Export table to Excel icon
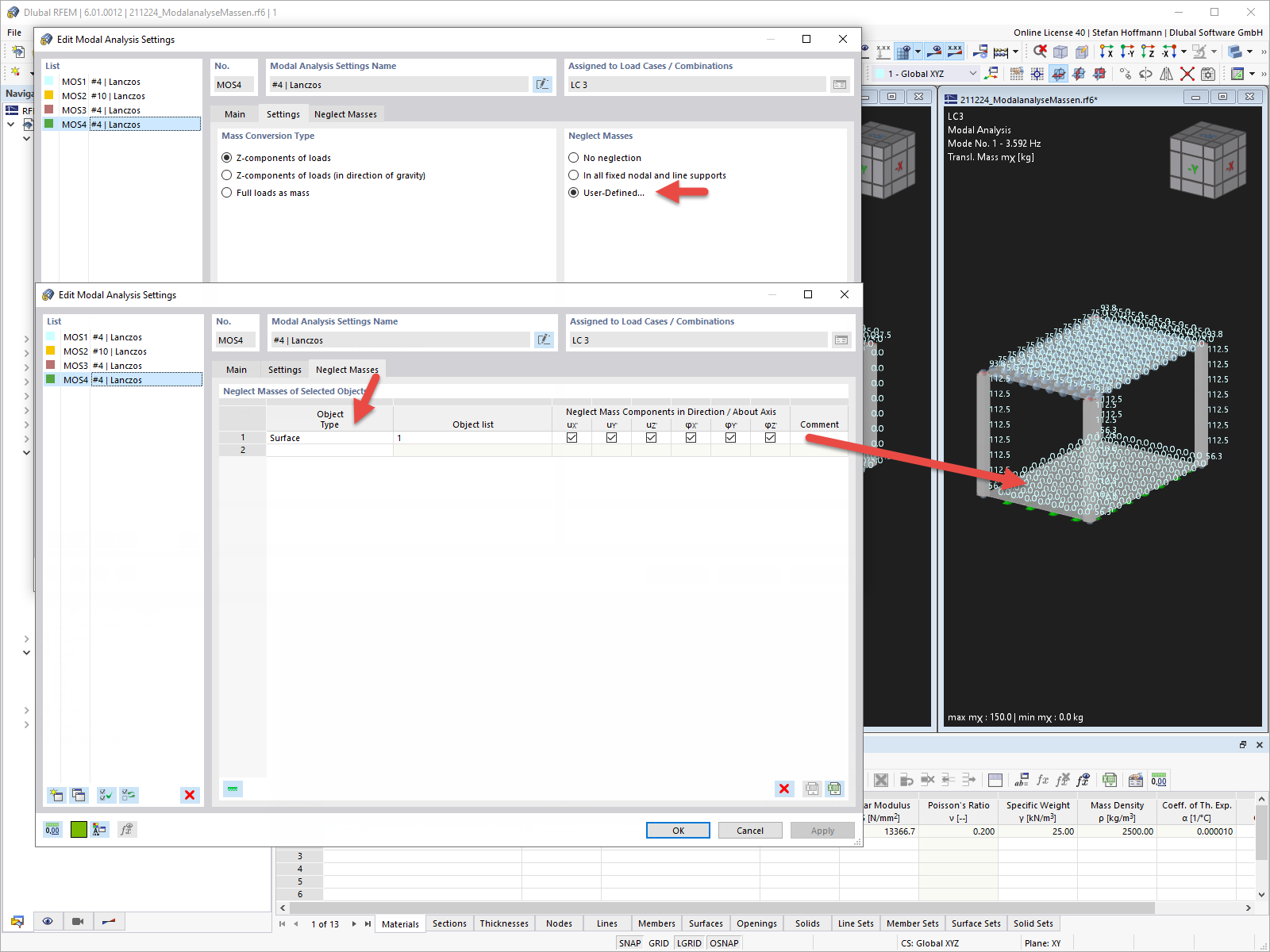Screen dimensions: 1270x952 [835, 789]
